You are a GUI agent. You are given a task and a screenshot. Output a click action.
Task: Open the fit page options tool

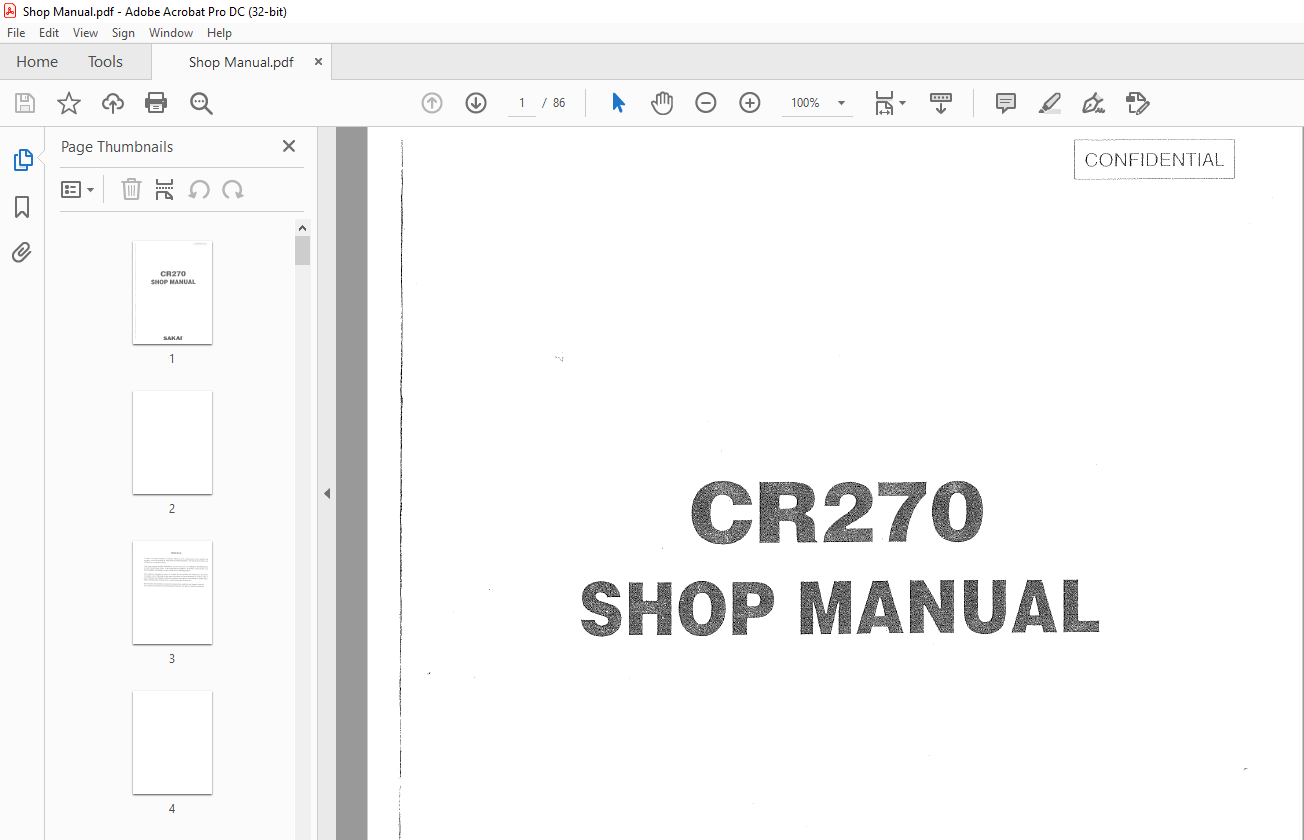[x=890, y=103]
